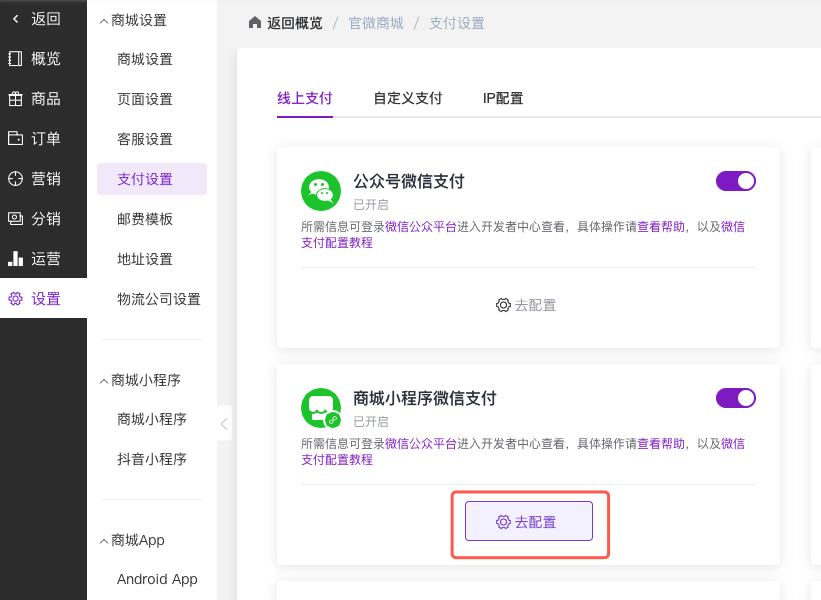The width and height of the screenshot is (821, 600).
Task: Click 去配置 button for 商城小程序微信支付
Action: 528,521
